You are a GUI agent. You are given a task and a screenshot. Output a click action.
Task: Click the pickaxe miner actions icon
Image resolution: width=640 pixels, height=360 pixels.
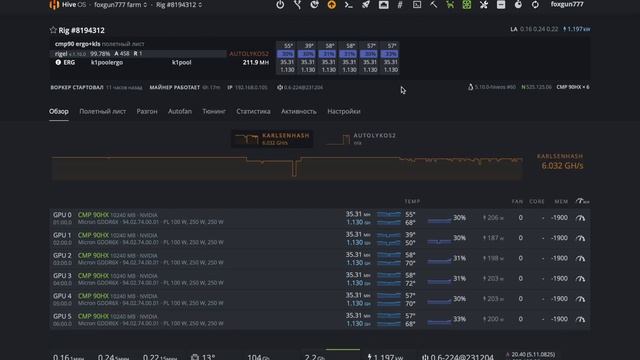pyautogui.click(x=433, y=4)
